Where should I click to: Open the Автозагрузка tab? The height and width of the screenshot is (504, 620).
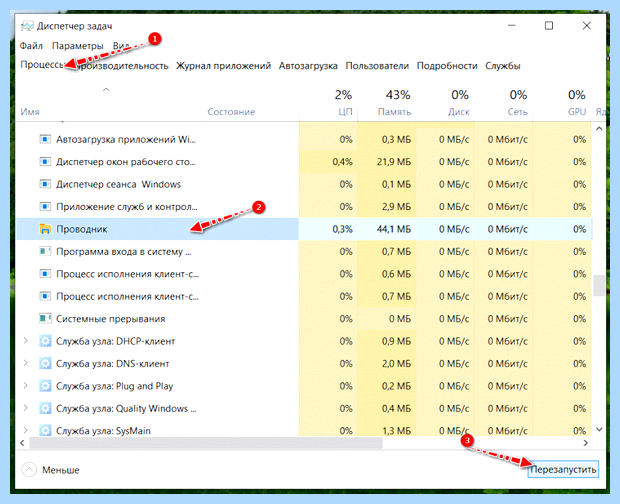point(308,66)
